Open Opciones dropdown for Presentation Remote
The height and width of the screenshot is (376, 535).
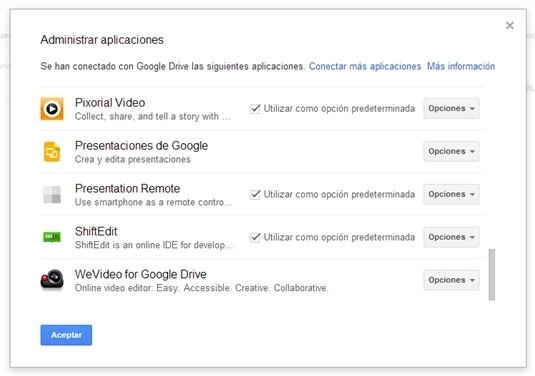point(451,194)
